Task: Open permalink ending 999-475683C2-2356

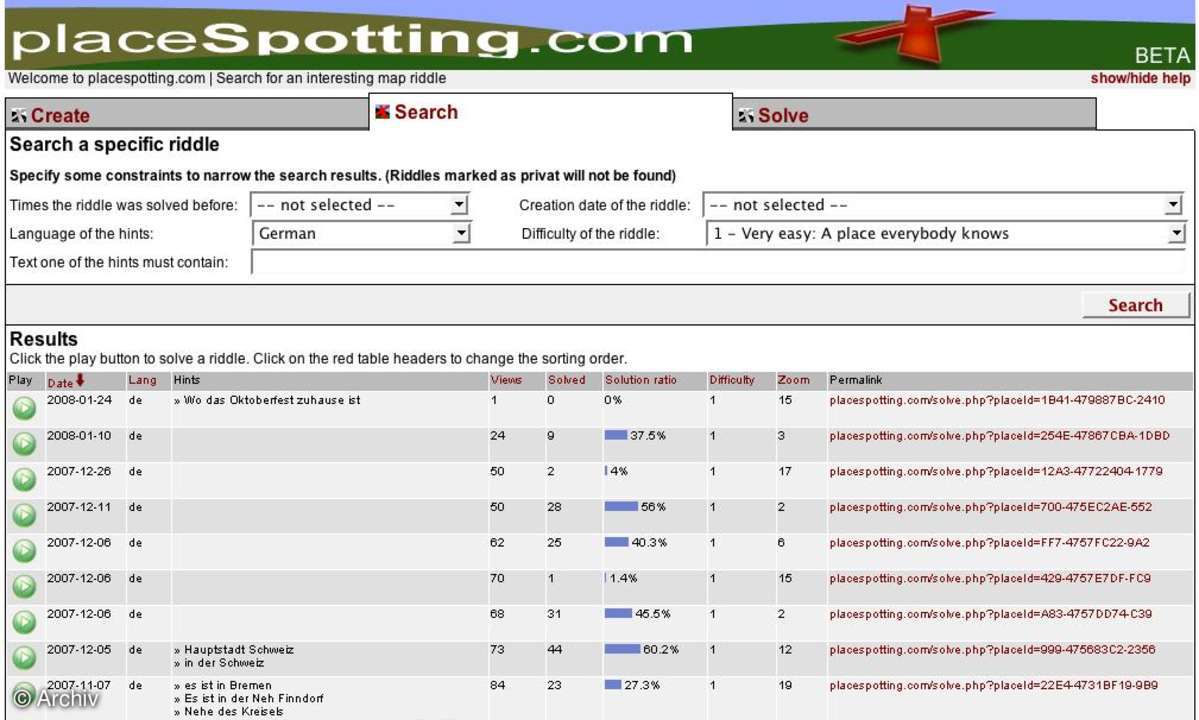Action: pyautogui.click(x=992, y=650)
